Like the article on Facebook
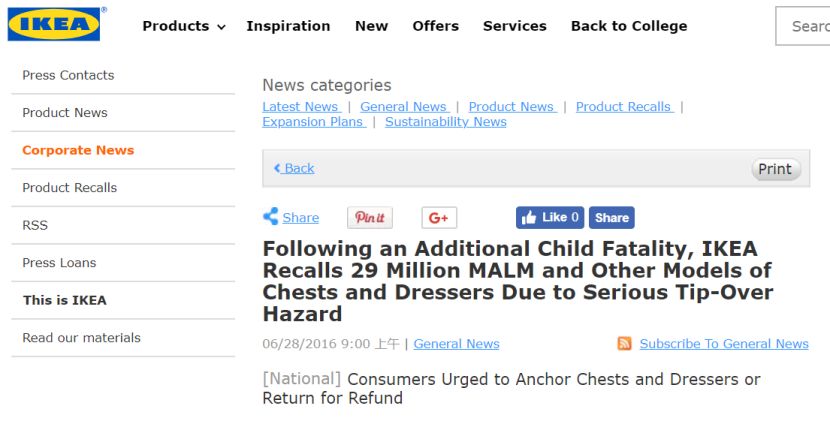 [x=550, y=218]
